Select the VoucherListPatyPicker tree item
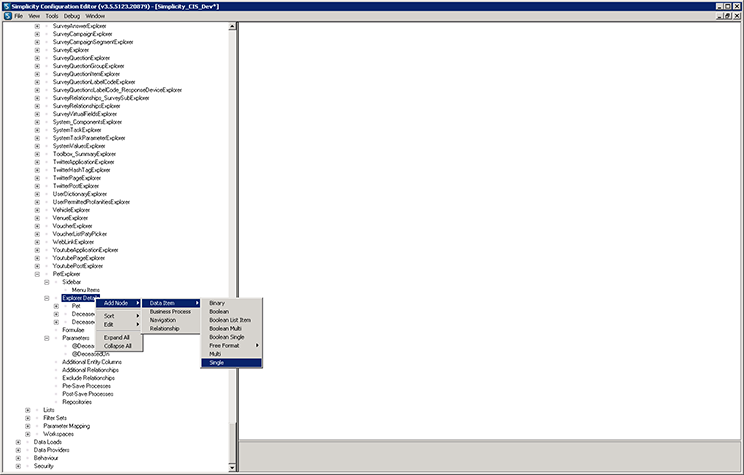The width and height of the screenshot is (744, 475). pyautogui.click(x=86, y=234)
